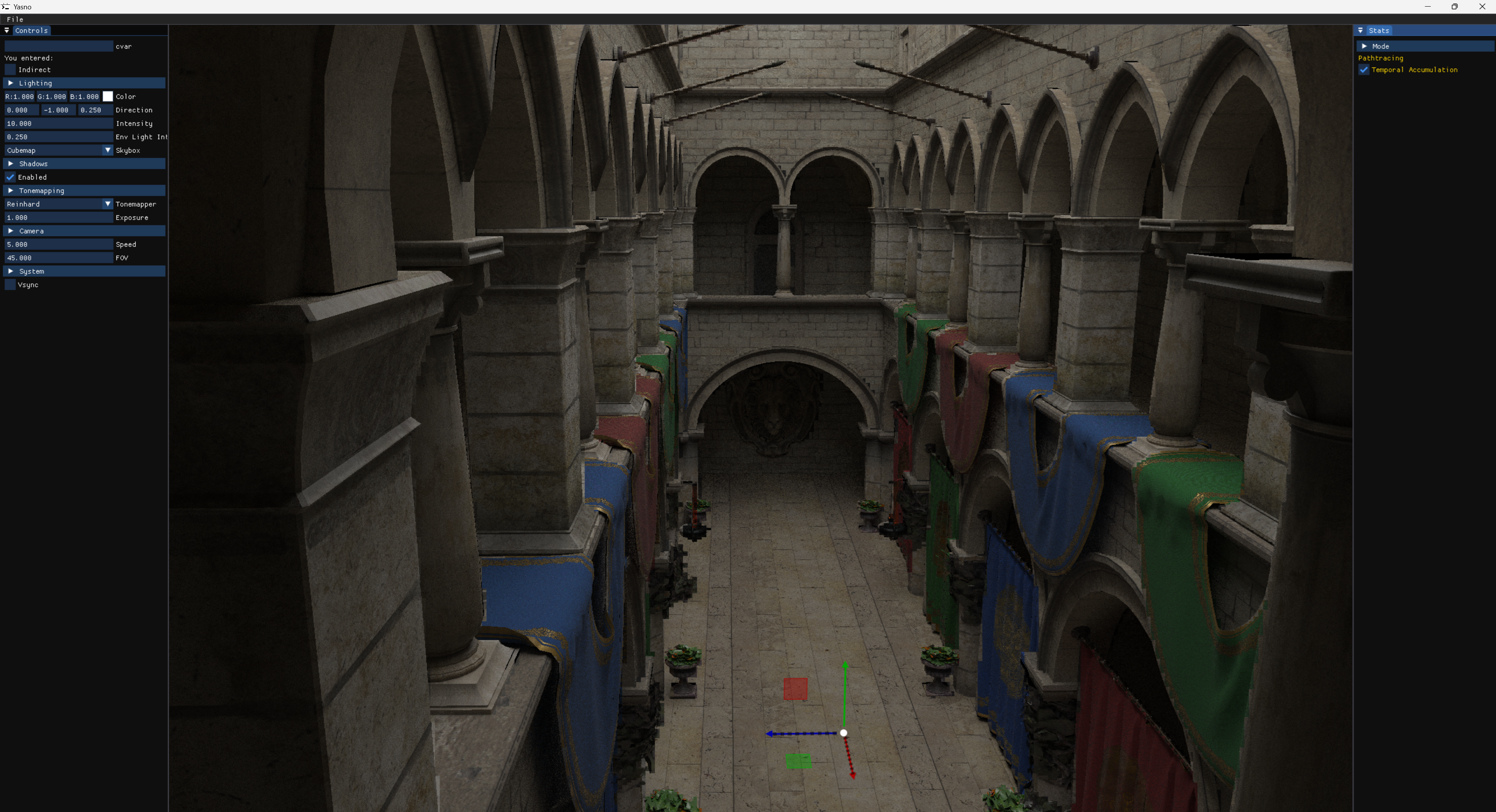Disable the shadows Enabled checkbox

(10, 177)
